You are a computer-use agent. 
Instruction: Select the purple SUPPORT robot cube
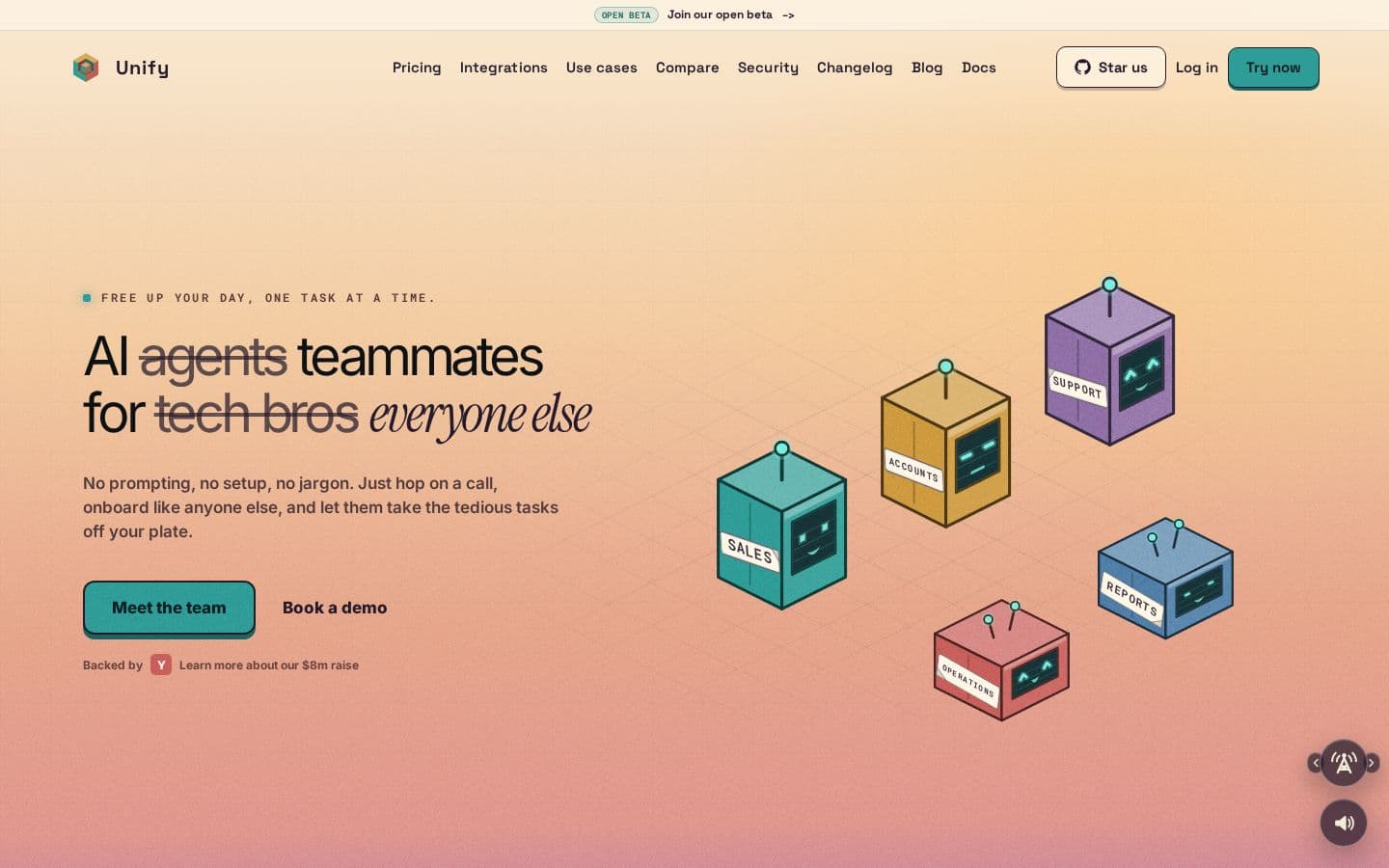pos(1109,363)
